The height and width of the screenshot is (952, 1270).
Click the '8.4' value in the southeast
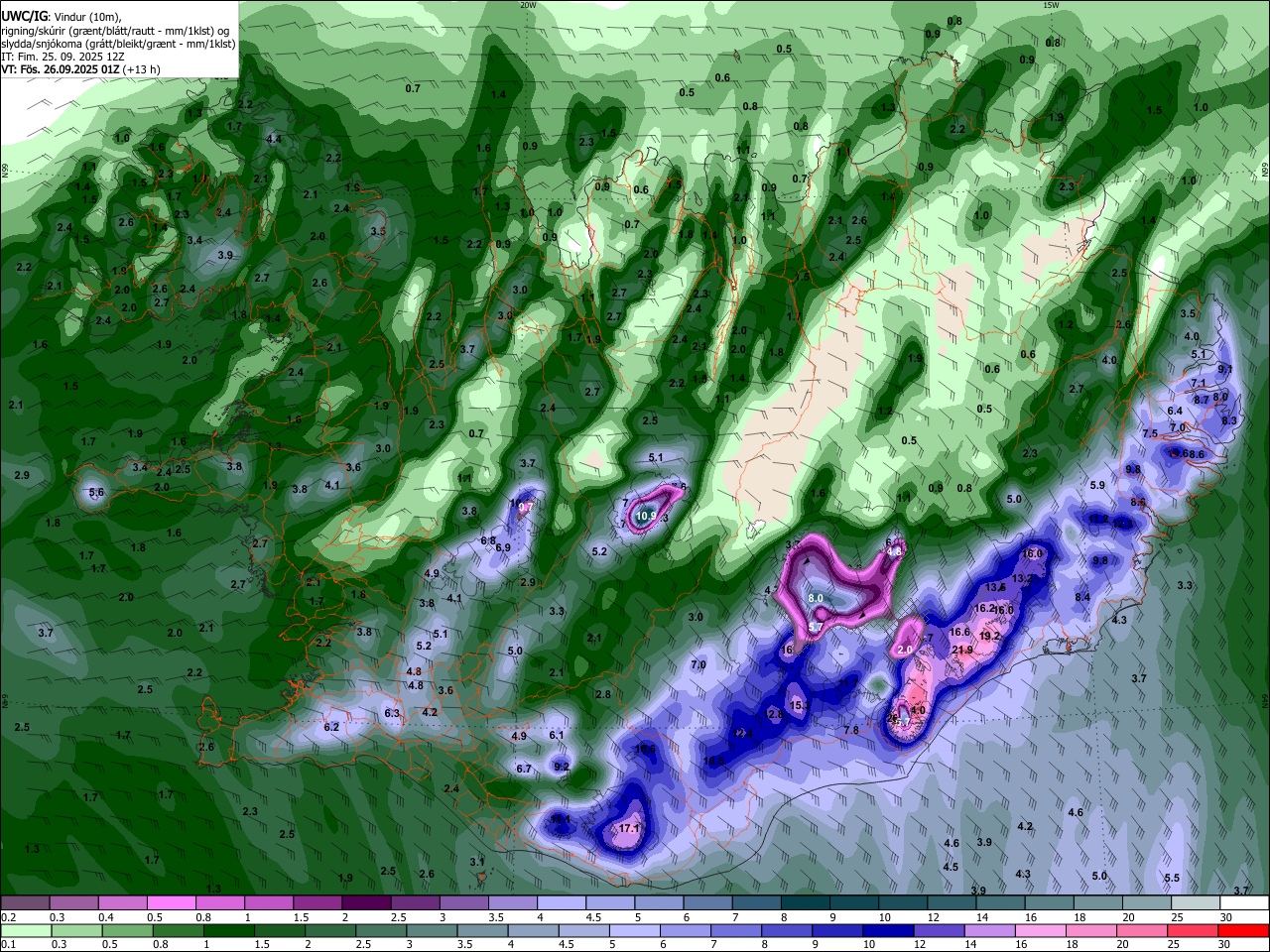pos(1082,597)
